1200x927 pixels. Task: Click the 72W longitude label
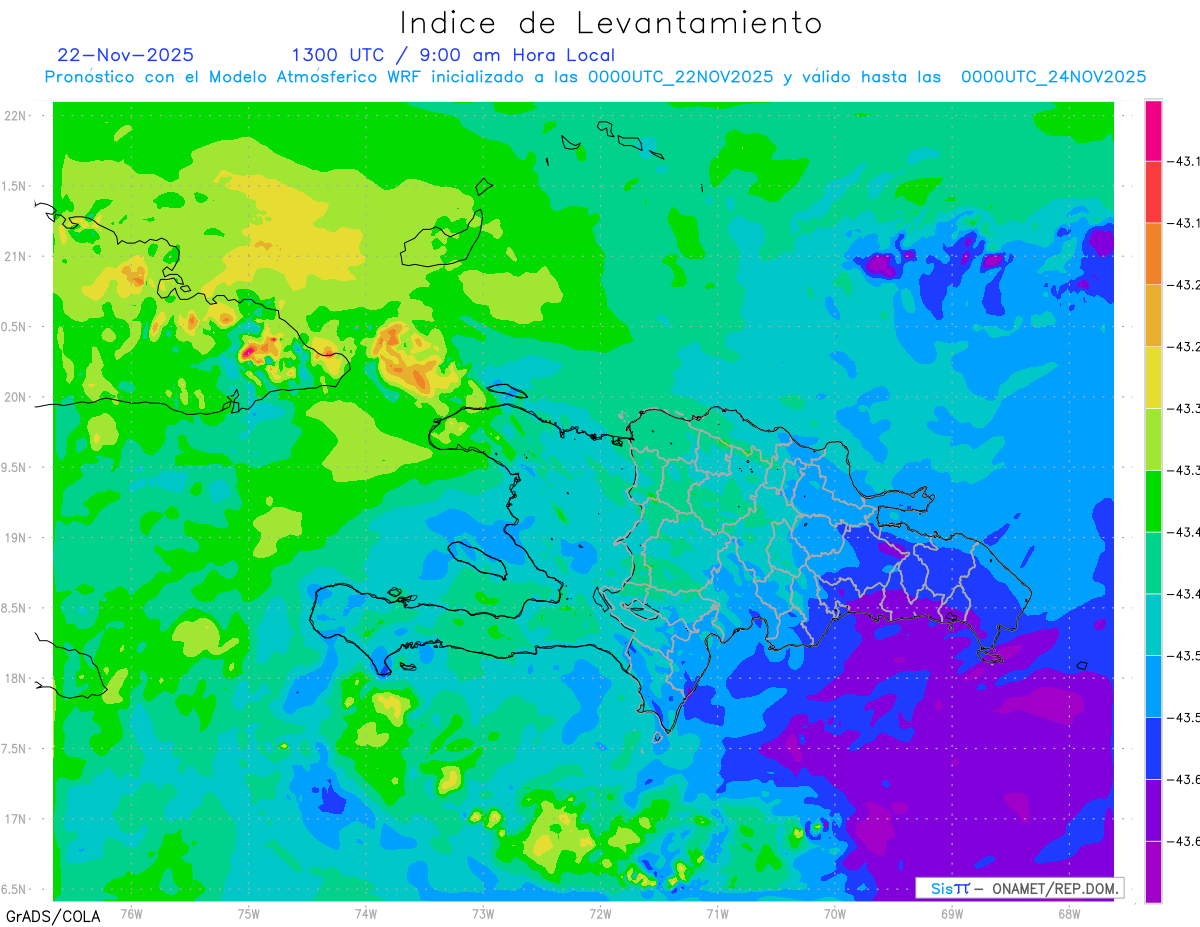click(x=600, y=913)
